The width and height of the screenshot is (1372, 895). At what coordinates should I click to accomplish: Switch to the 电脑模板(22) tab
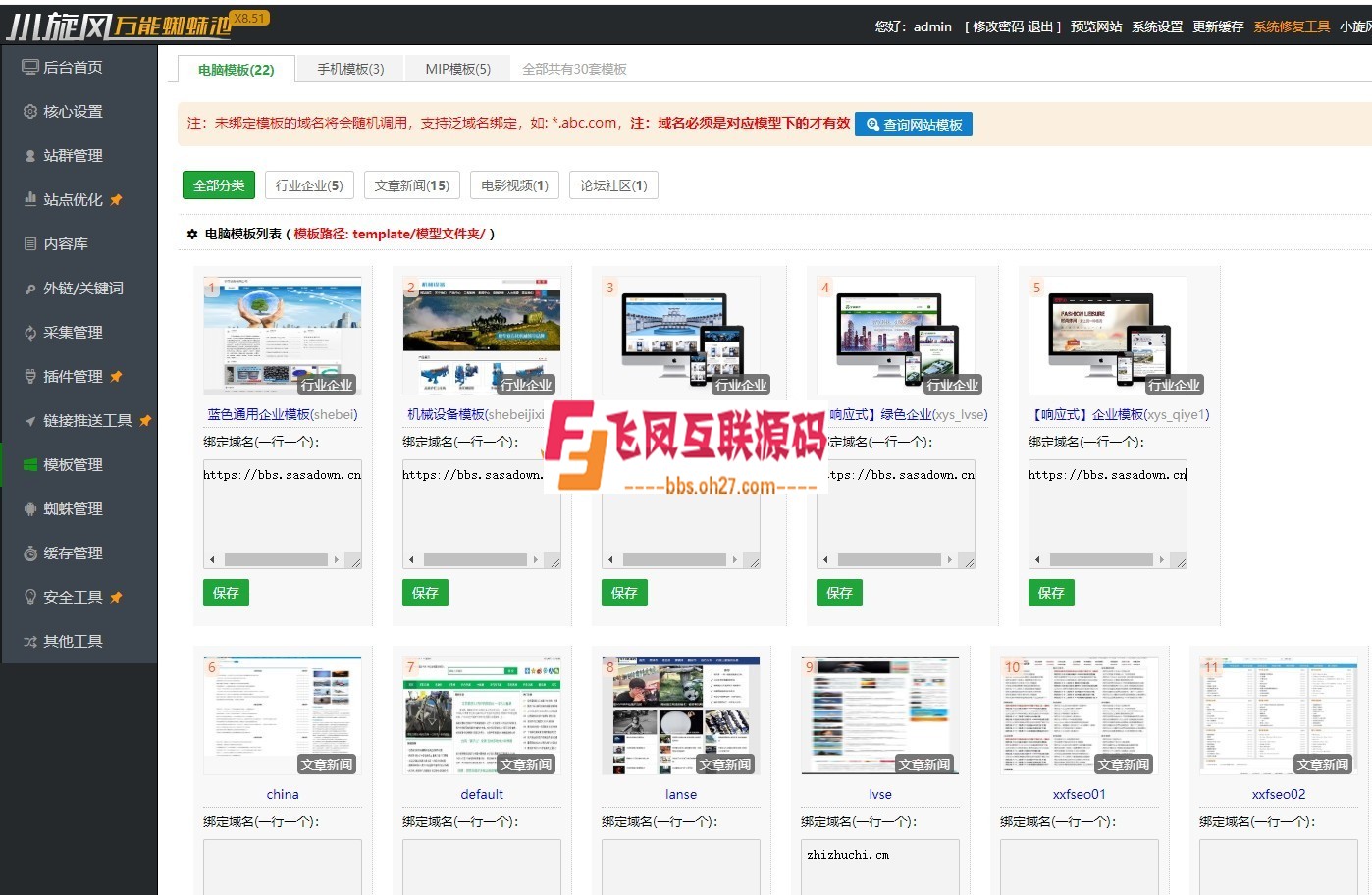pos(236,70)
